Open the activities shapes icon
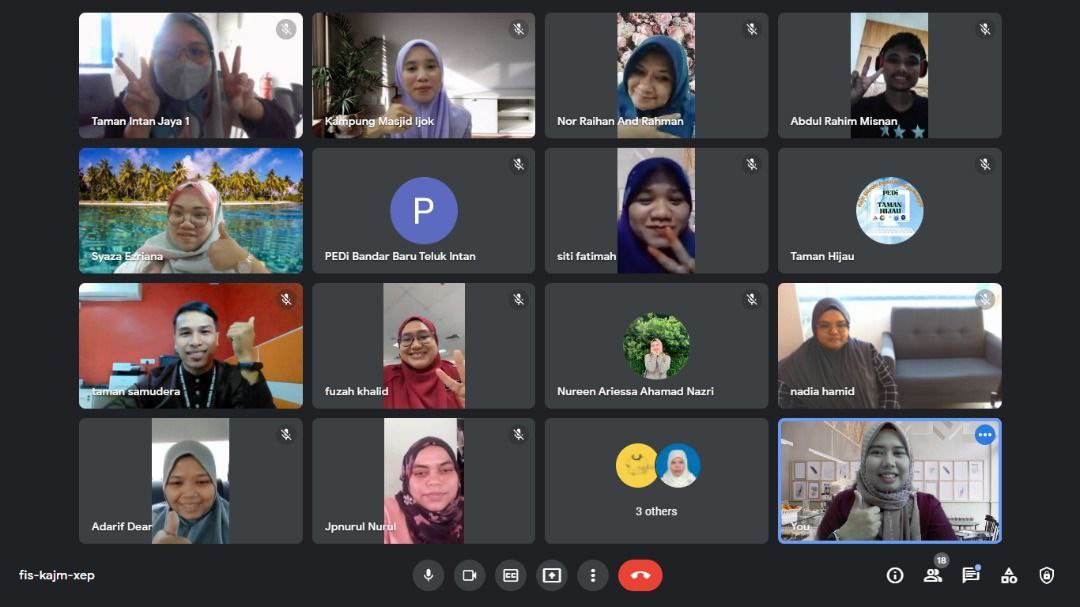Viewport: 1080px width, 607px height. 1008,575
